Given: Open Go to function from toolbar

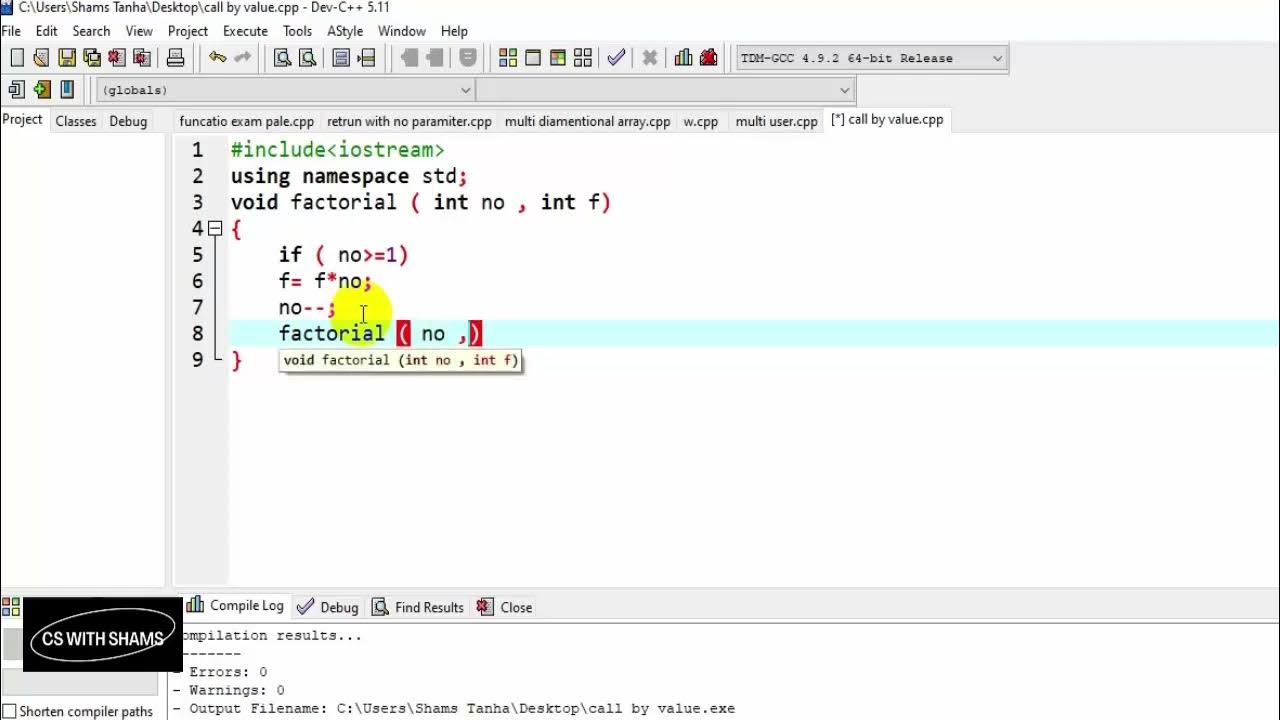Looking at the screenshot, I should pos(341,58).
